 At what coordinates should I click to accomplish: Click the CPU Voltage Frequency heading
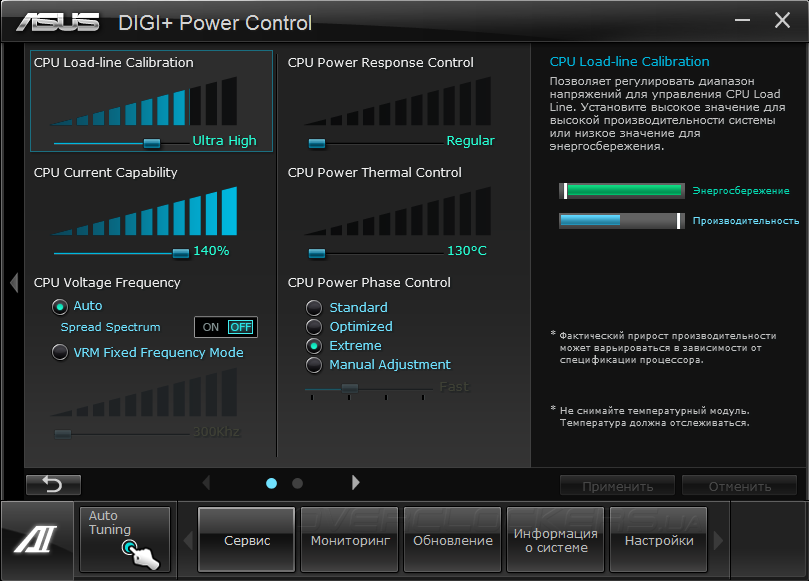(107, 283)
